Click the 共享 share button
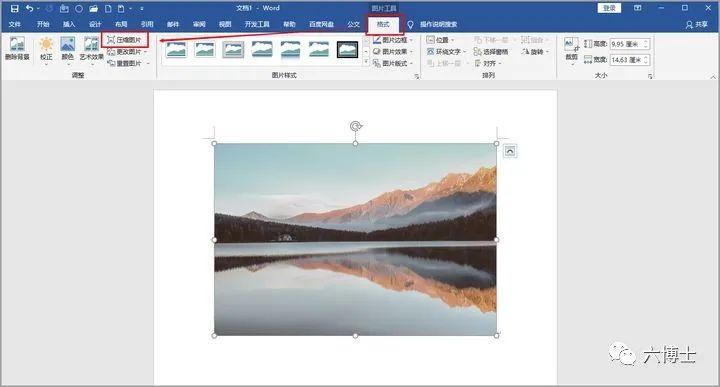The image size is (720, 387). click(x=697, y=24)
